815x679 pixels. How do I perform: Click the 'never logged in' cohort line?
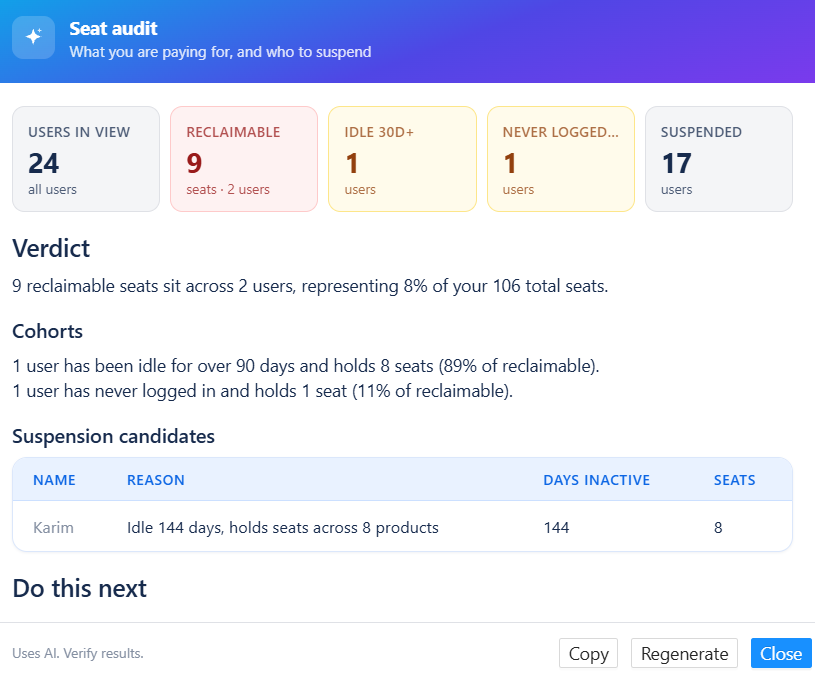[262, 391]
